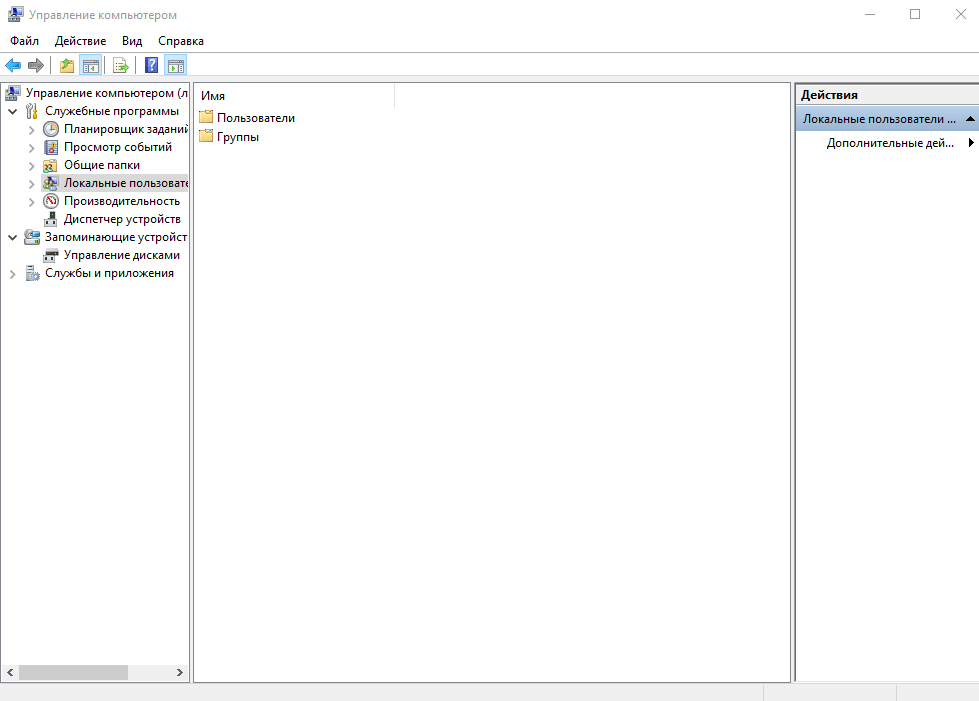The height and width of the screenshot is (701, 979).
Task: Click the Общие папки icon
Action: (51, 165)
